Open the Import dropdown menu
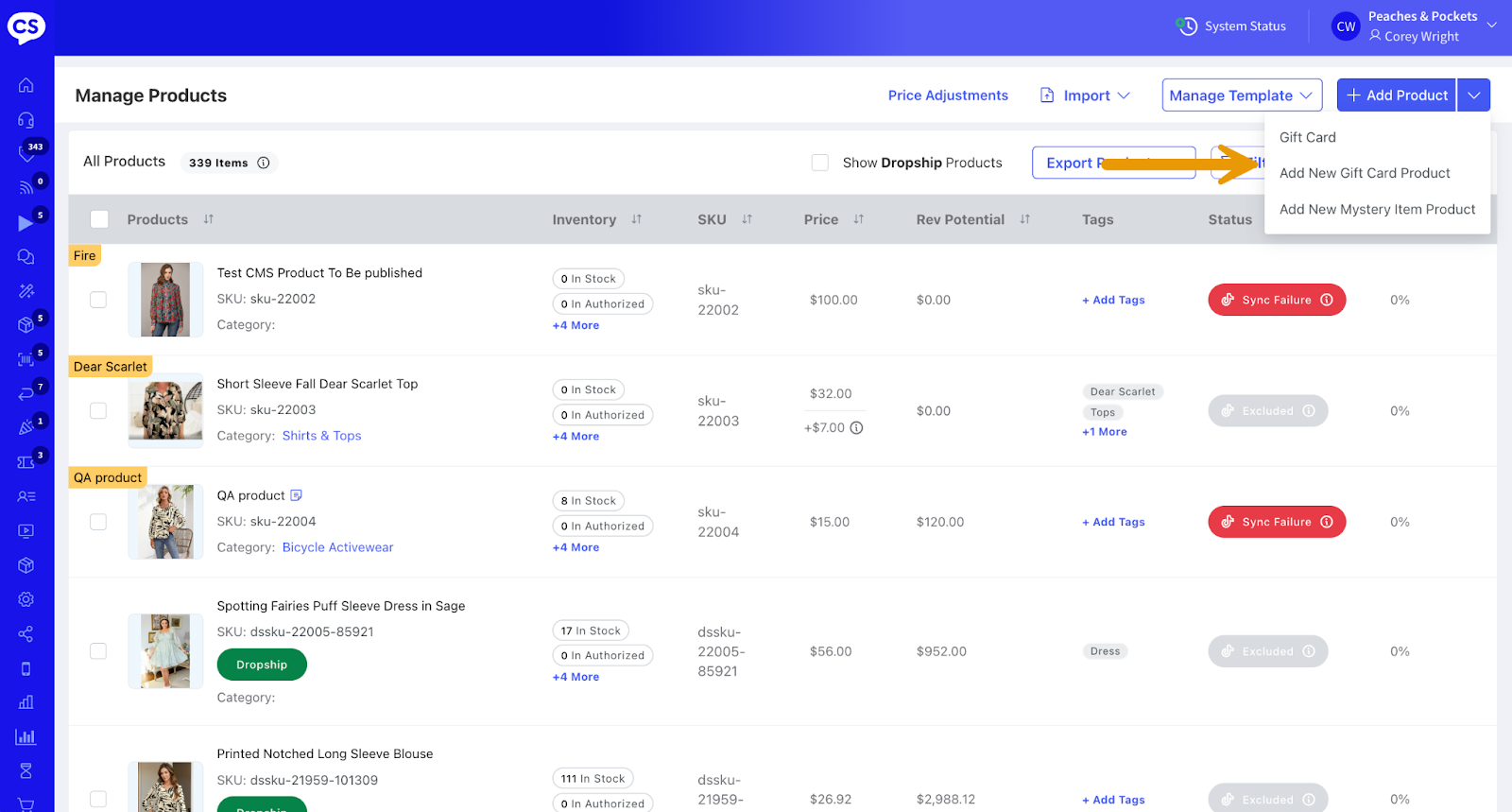Viewport: 1512px width, 812px height. pos(1086,95)
